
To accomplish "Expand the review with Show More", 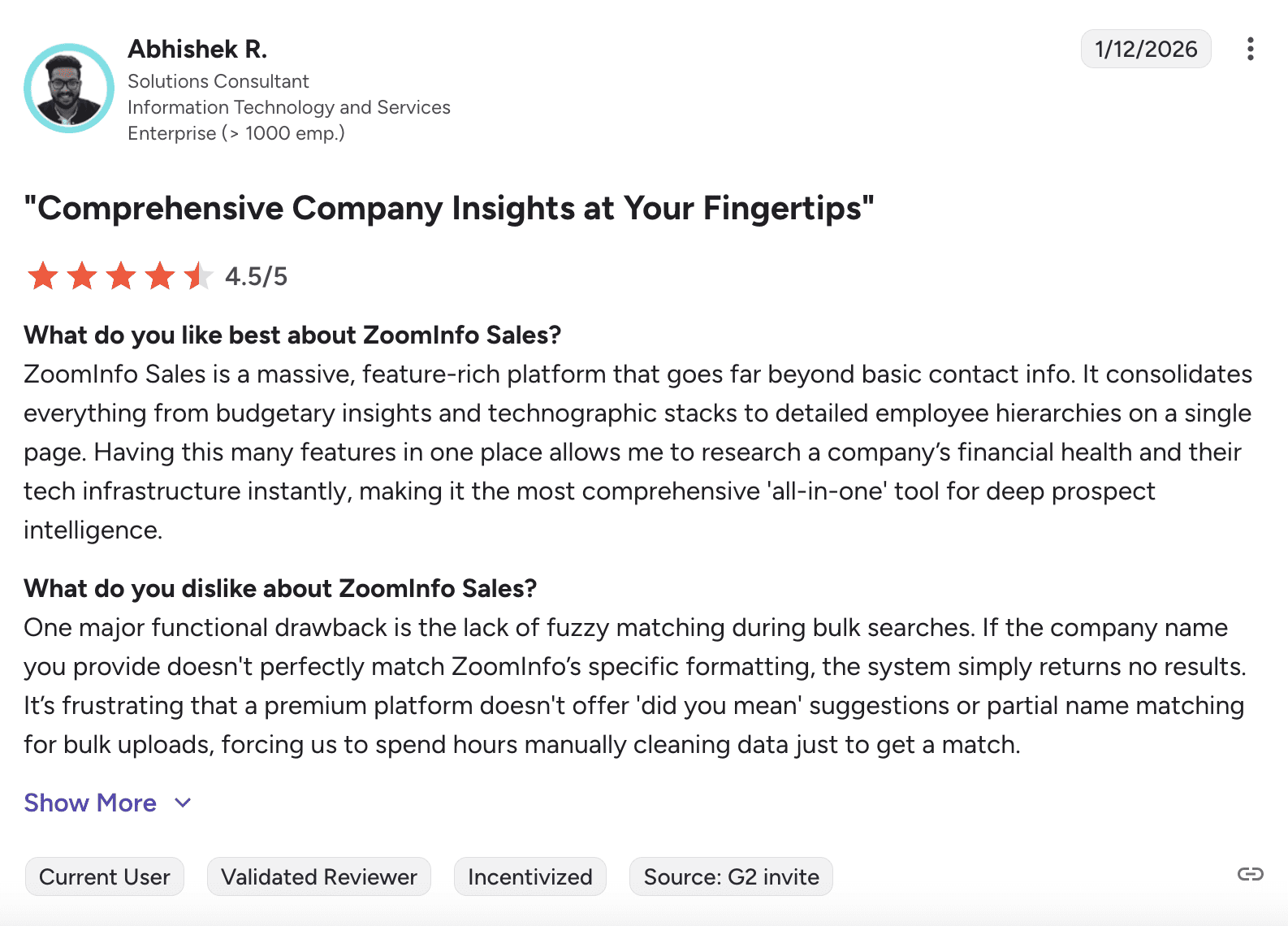I will [x=90, y=803].
